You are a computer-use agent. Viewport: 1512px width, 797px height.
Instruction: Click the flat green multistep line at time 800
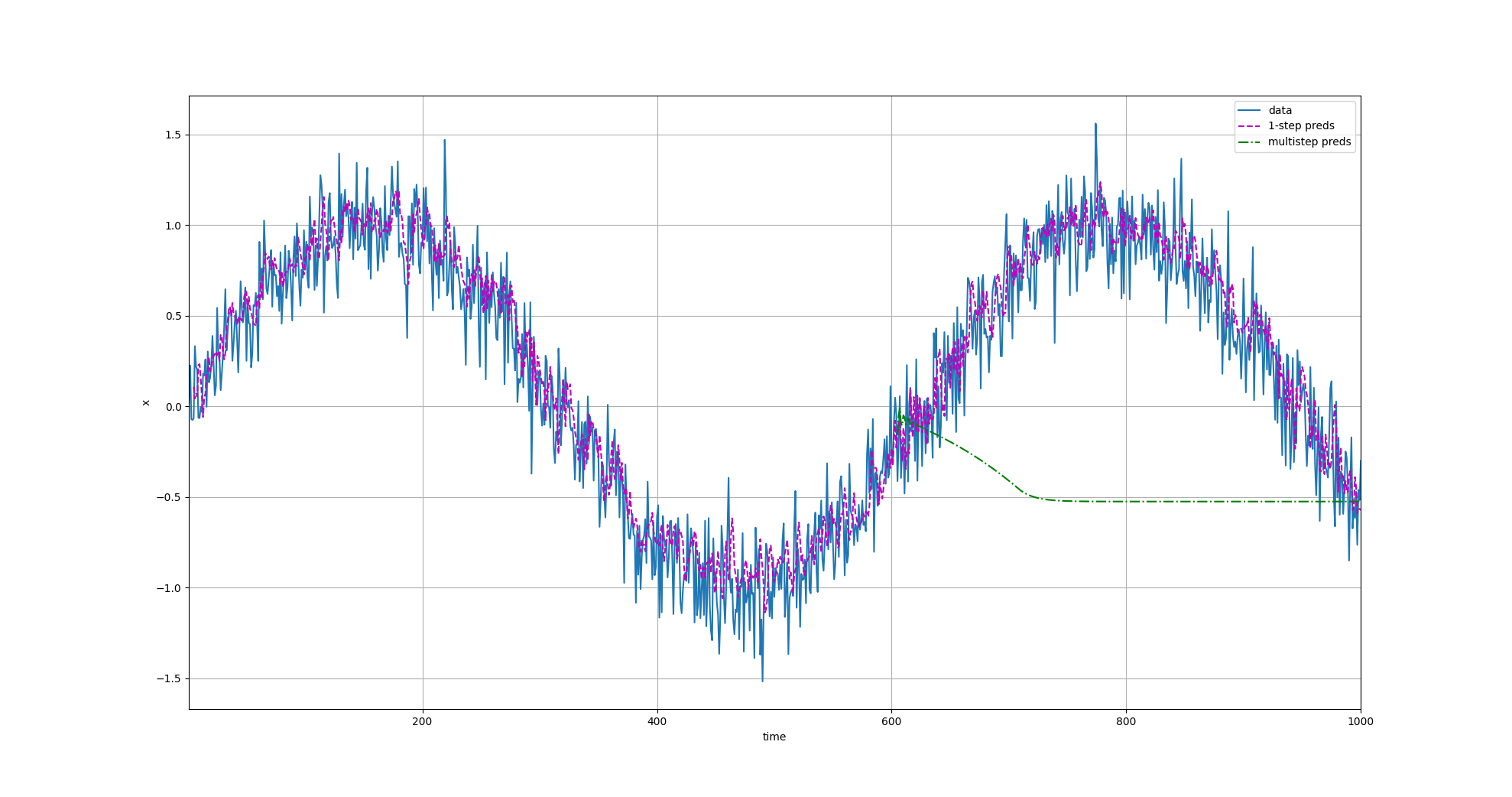point(1125,502)
